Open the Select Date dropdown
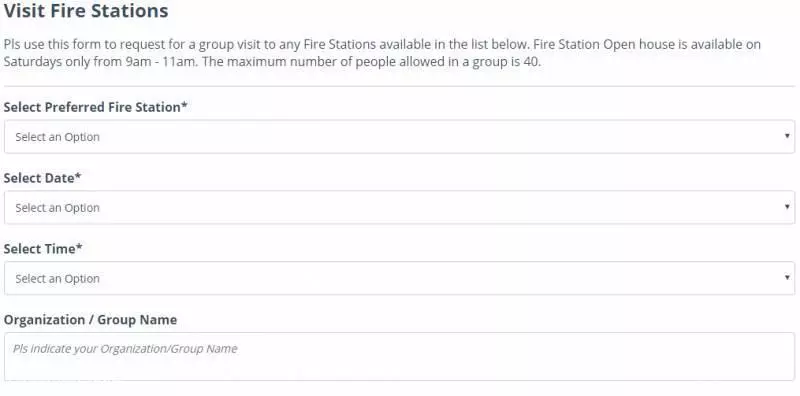 399,208
